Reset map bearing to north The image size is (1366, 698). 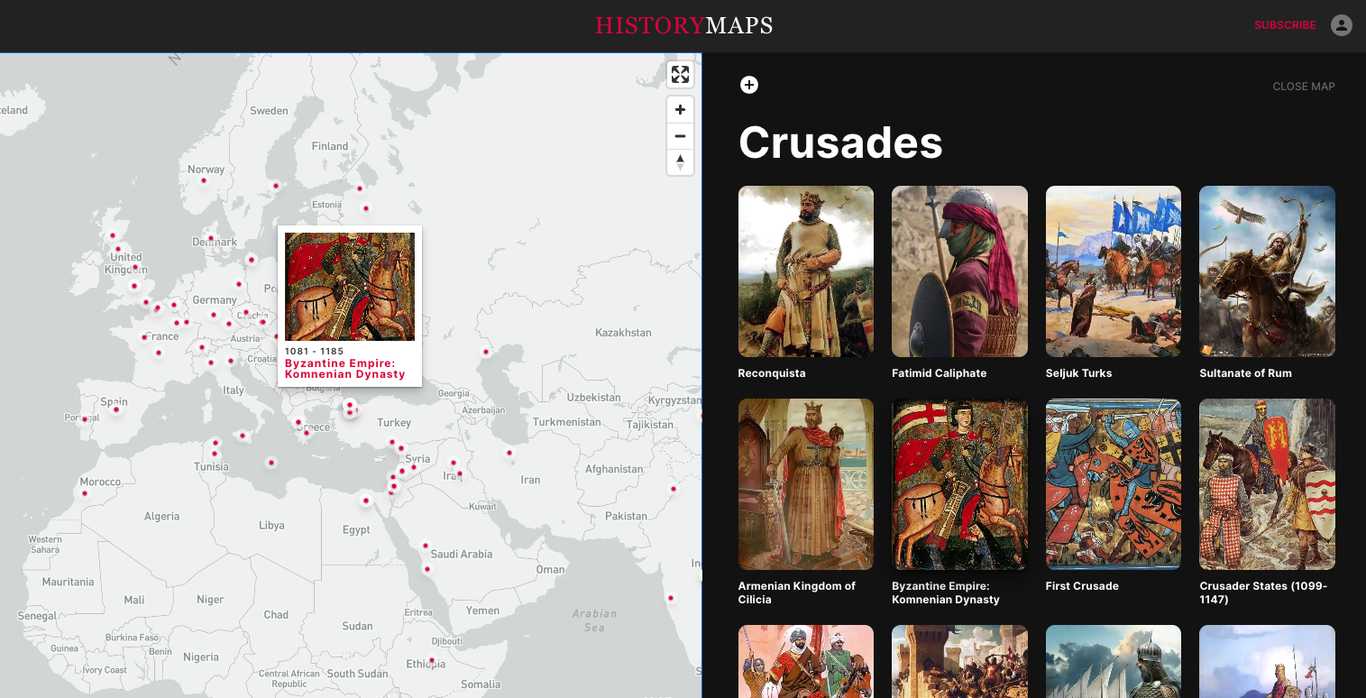(x=680, y=162)
